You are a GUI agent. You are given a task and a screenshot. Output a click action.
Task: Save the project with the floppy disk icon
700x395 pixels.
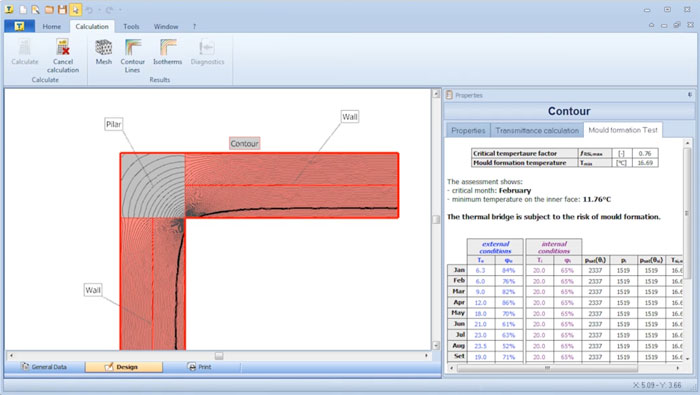pyautogui.click(x=62, y=9)
